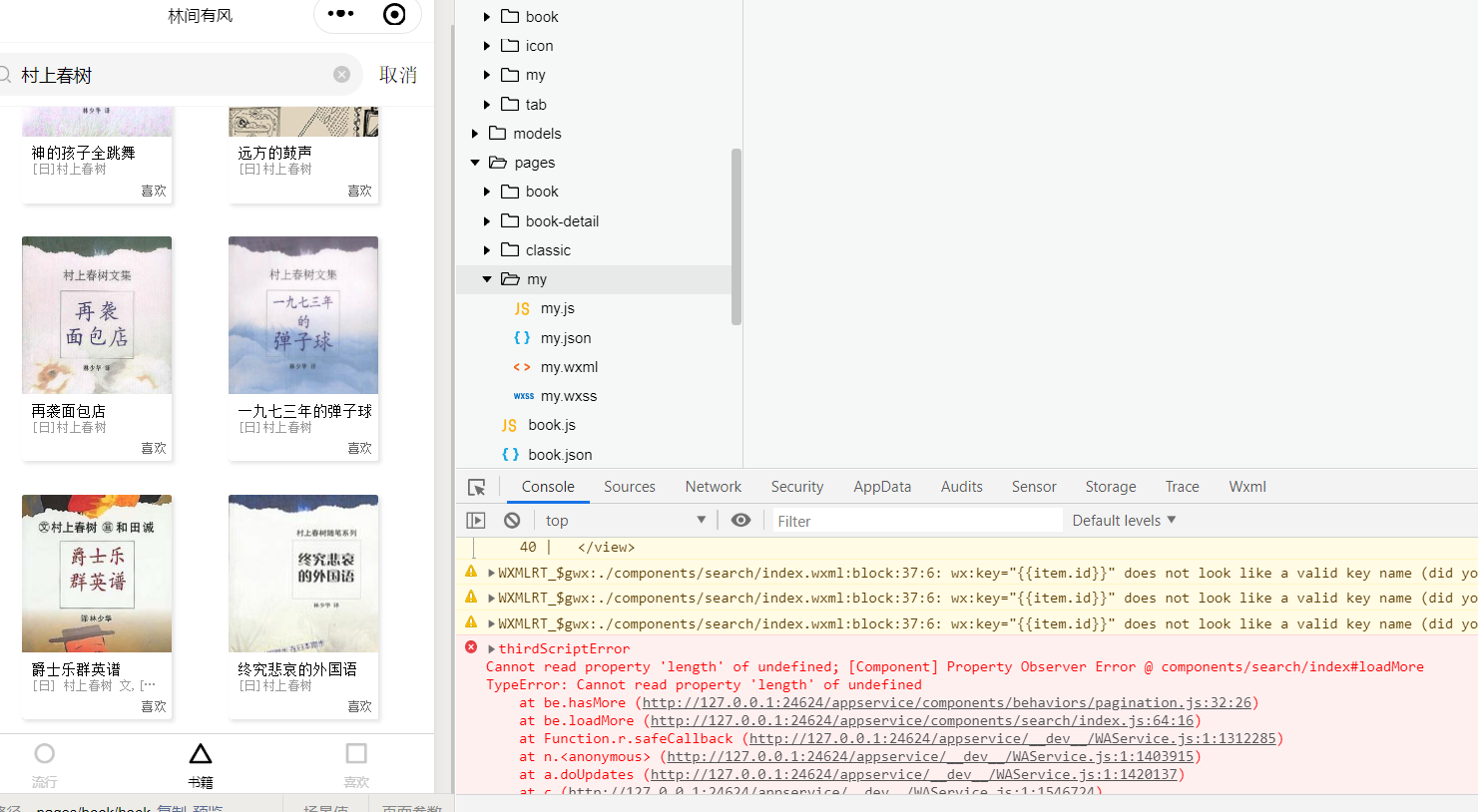Open the pagination.js:32:26 stack link
Image resolution: width=1478 pixels, height=812 pixels.
click(947, 703)
